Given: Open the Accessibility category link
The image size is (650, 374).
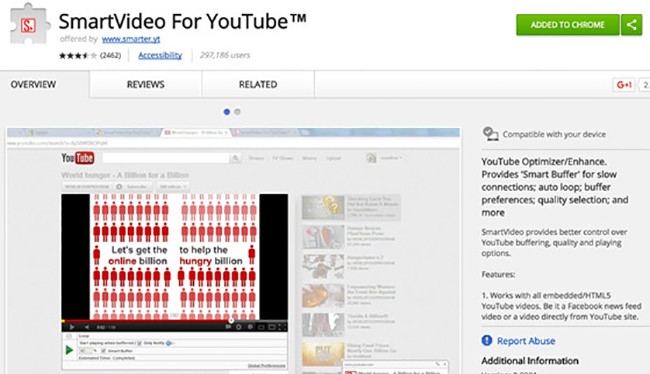Looking at the screenshot, I should coord(160,55).
